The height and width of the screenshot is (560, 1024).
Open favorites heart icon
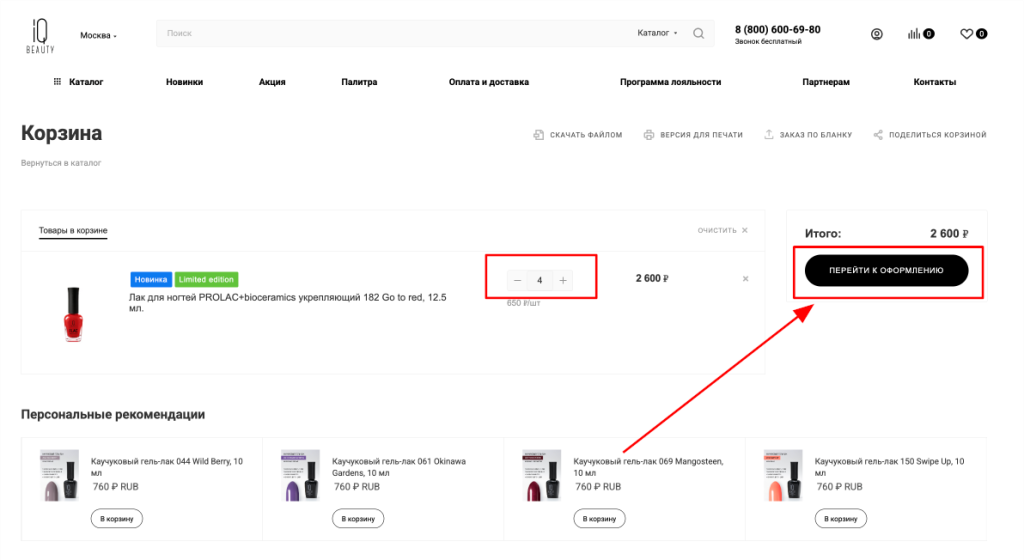point(966,34)
